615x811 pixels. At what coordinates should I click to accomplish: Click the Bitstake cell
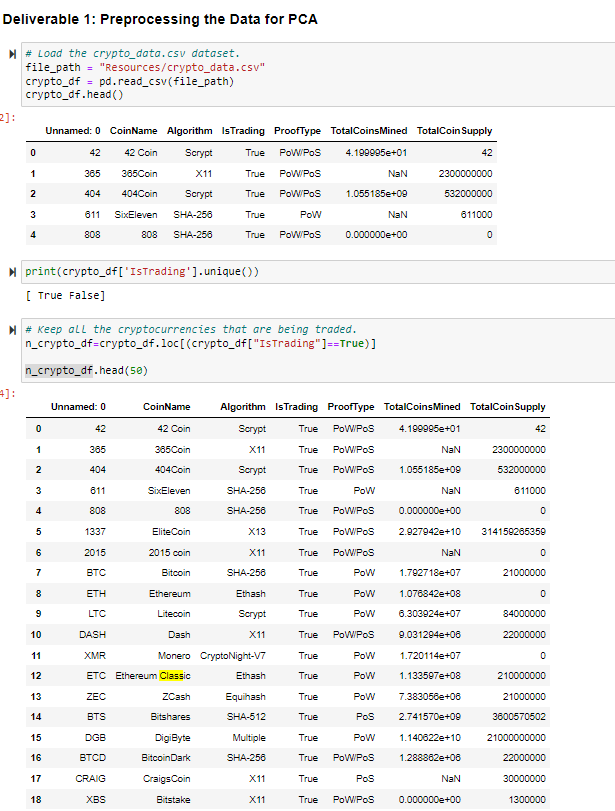(173, 800)
